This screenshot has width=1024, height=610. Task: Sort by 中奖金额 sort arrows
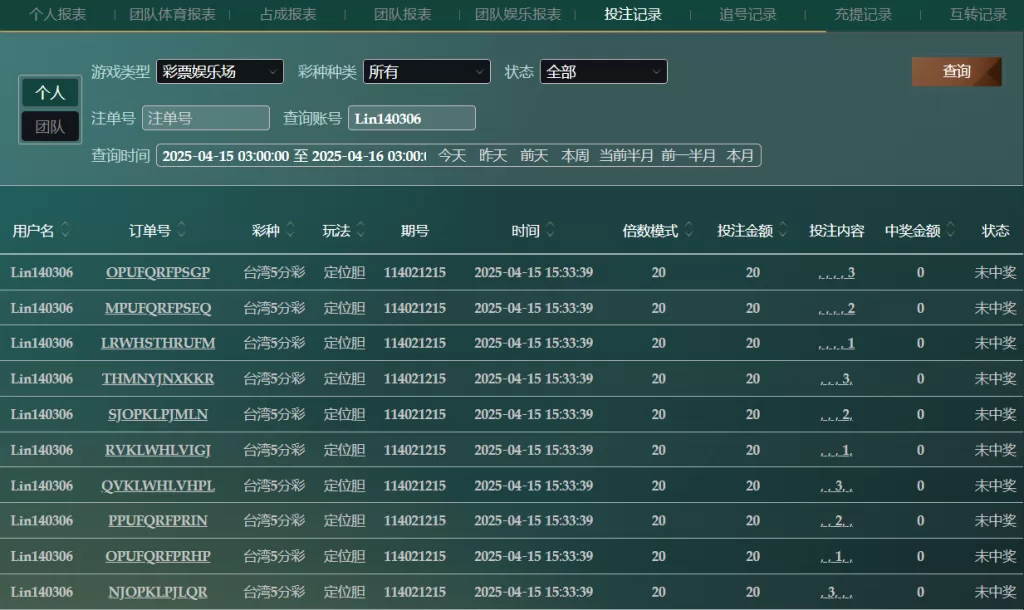click(950, 231)
